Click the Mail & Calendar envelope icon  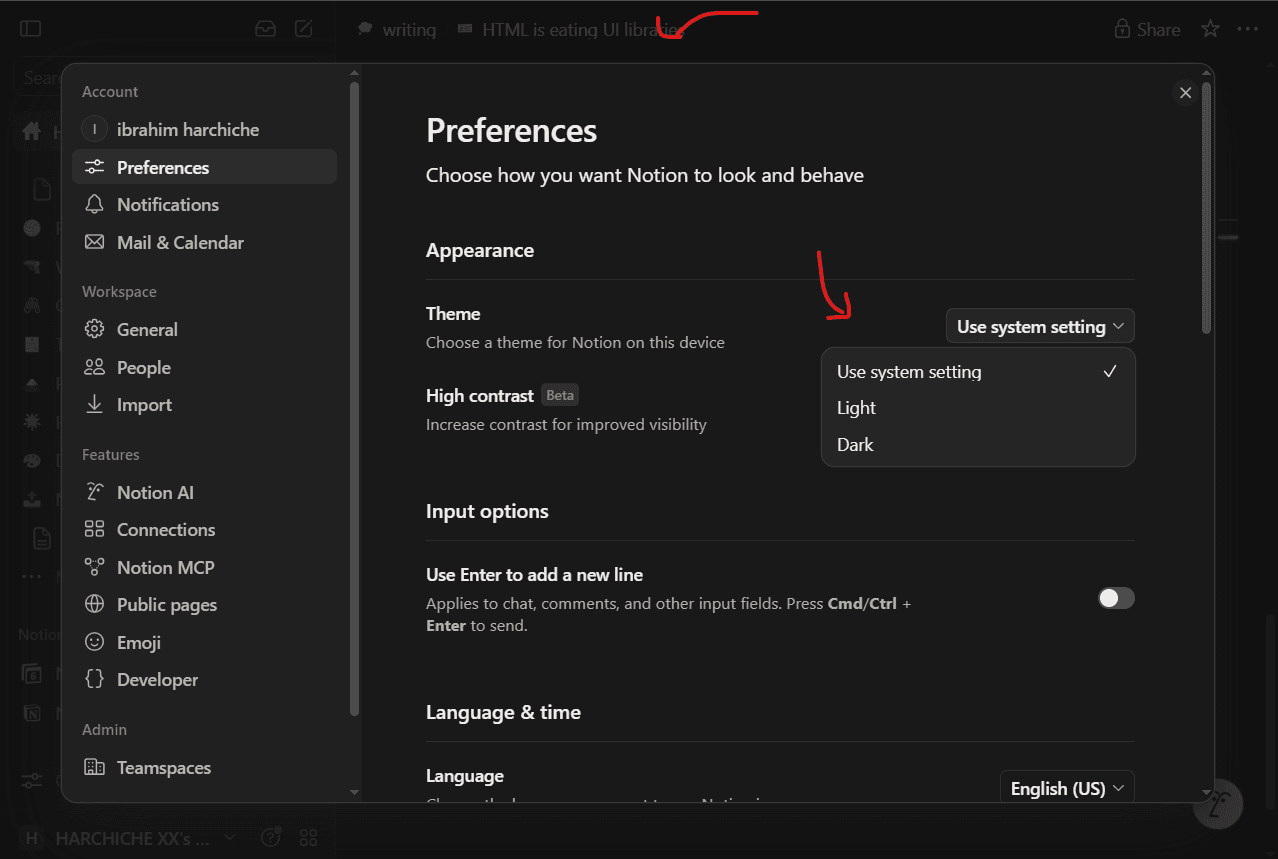click(94, 242)
